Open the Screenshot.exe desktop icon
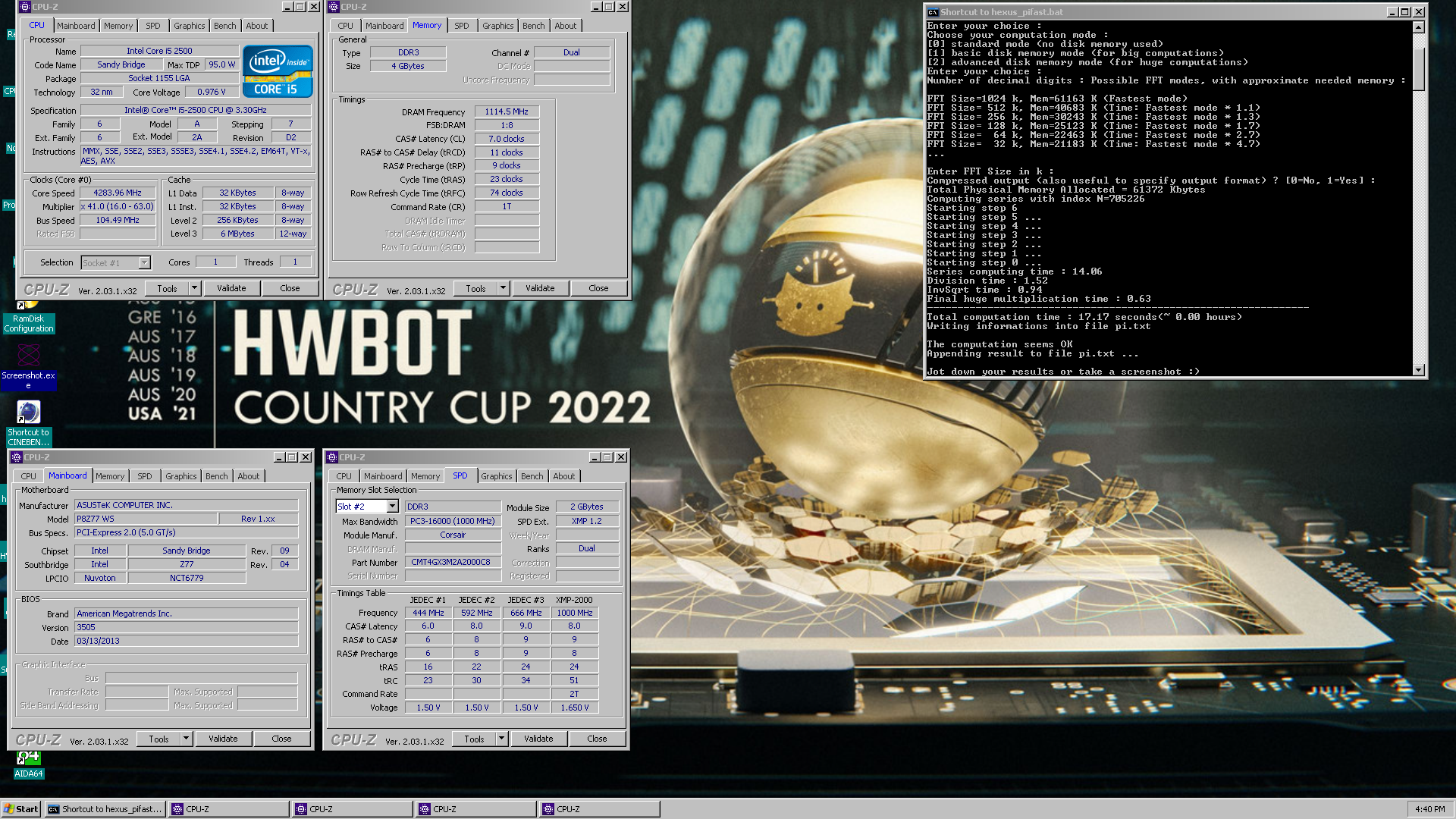Screen dimensions: 1456x819 [x=28, y=368]
